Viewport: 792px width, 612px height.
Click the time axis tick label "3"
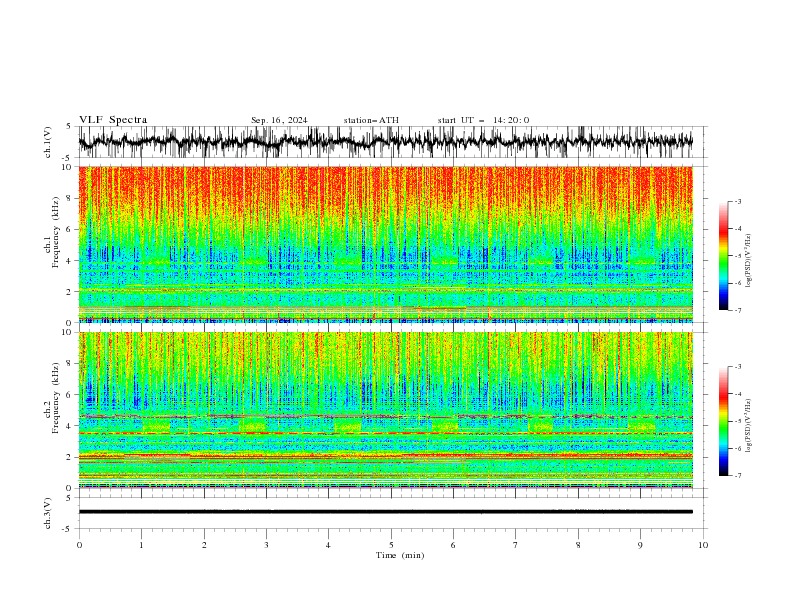[266, 545]
